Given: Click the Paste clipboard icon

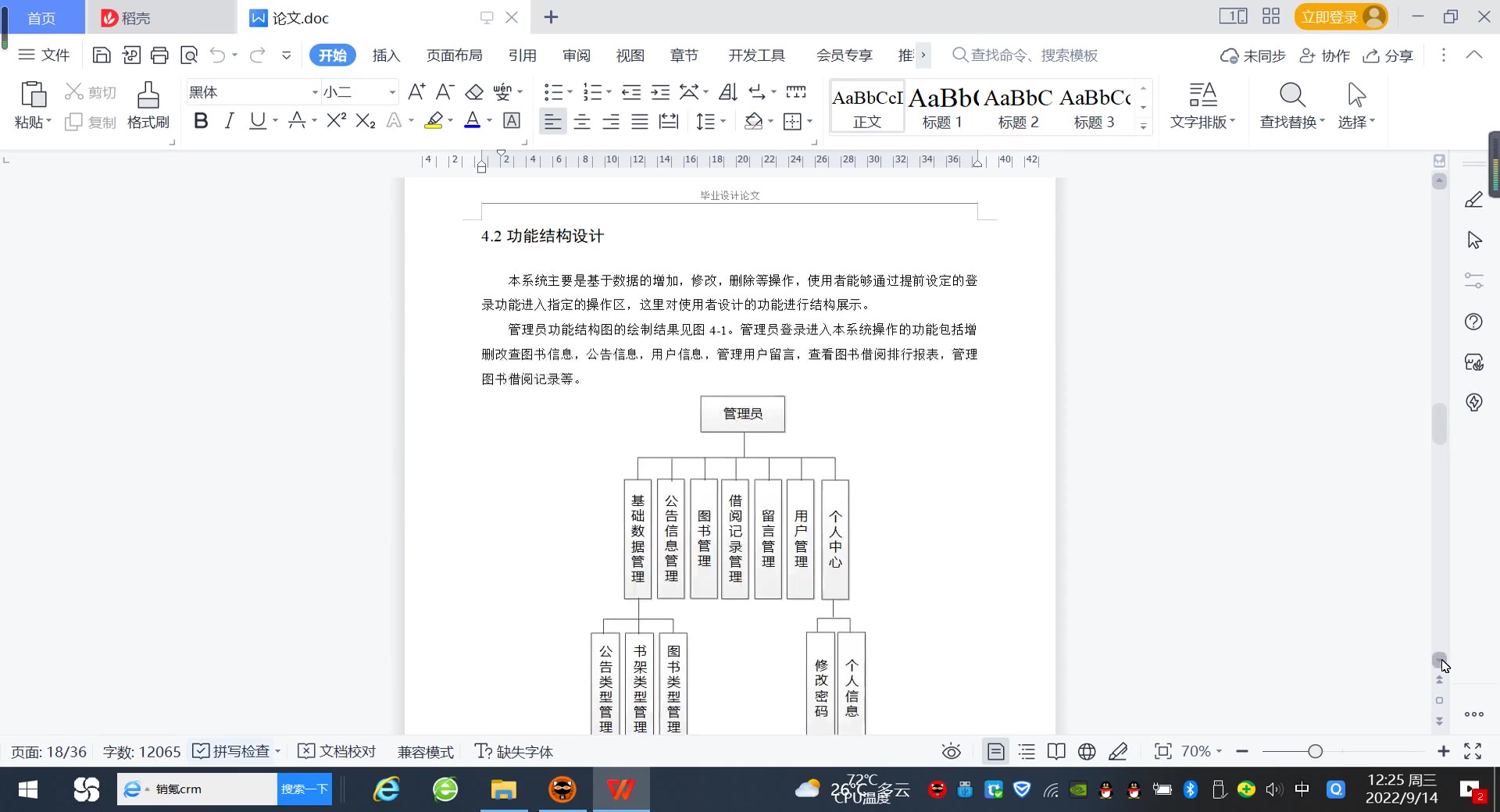Looking at the screenshot, I should (x=33, y=94).
